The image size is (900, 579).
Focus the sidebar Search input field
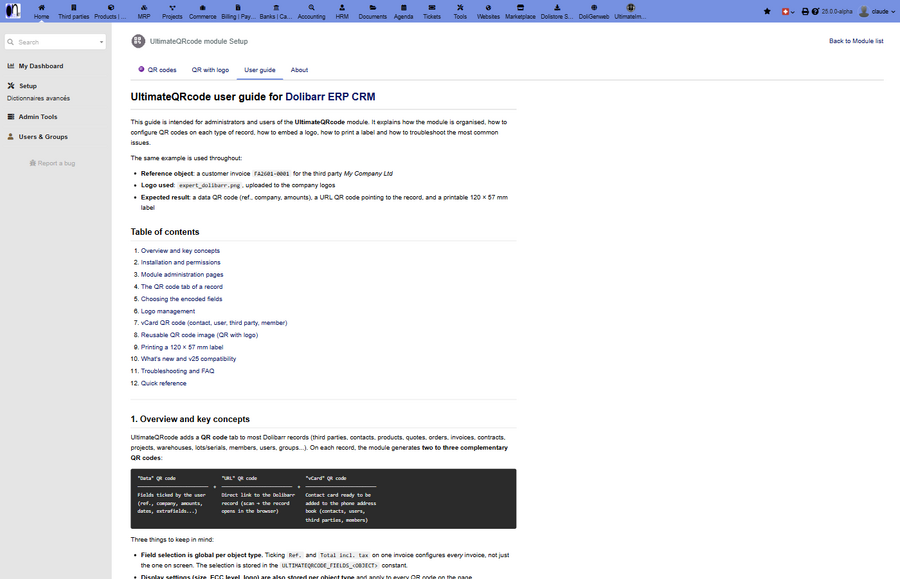click(x=56, y=42)
